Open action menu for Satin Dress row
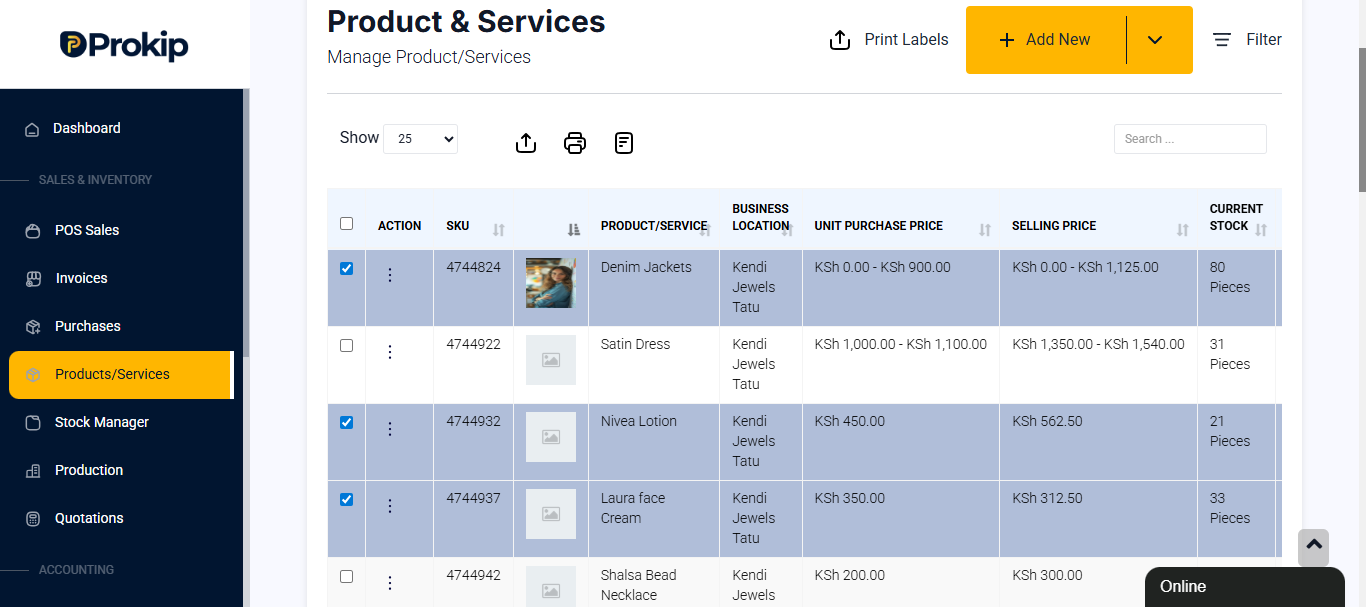The width and height of the screenshot is (1366, 607). (x=390, y=352)
